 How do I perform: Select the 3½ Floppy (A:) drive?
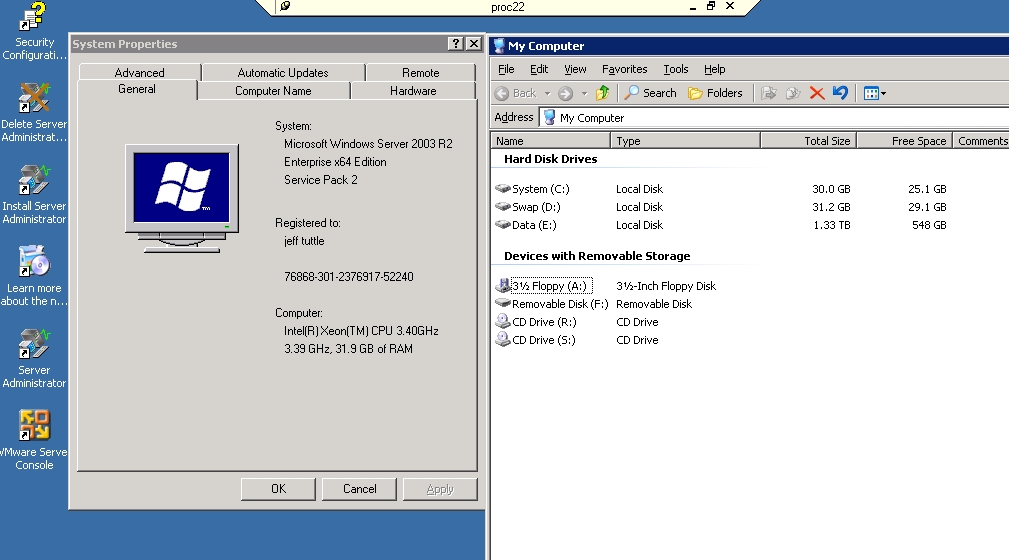point(544,286)
